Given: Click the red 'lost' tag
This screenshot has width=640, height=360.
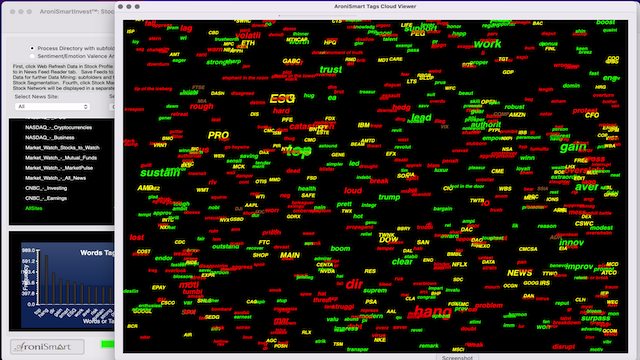Looking at the screenshot, I should (137, 237).
